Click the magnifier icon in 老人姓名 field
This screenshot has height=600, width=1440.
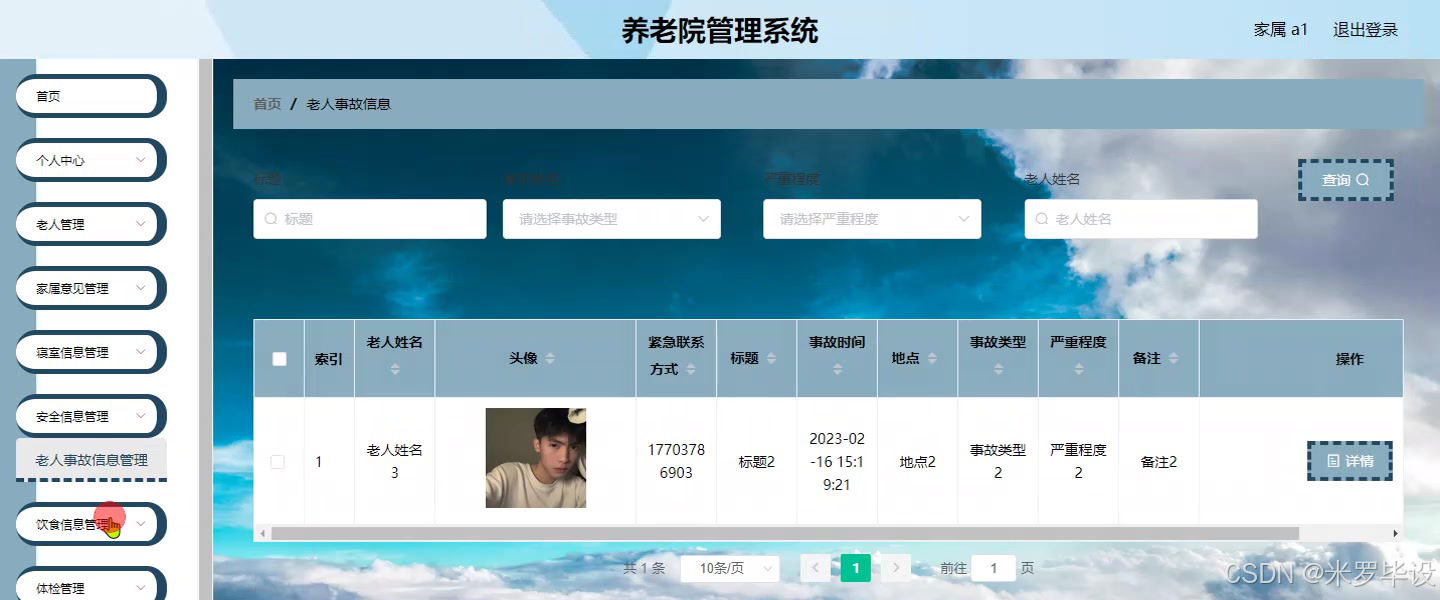1041,218
